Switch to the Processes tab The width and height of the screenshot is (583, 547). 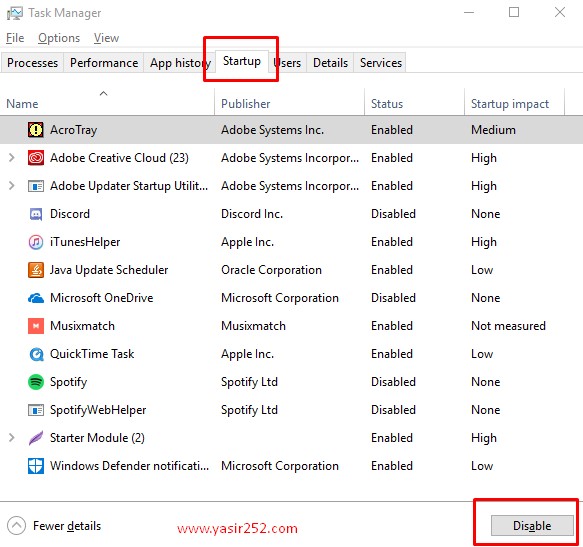pyautogui.click(x=32, y=62)
